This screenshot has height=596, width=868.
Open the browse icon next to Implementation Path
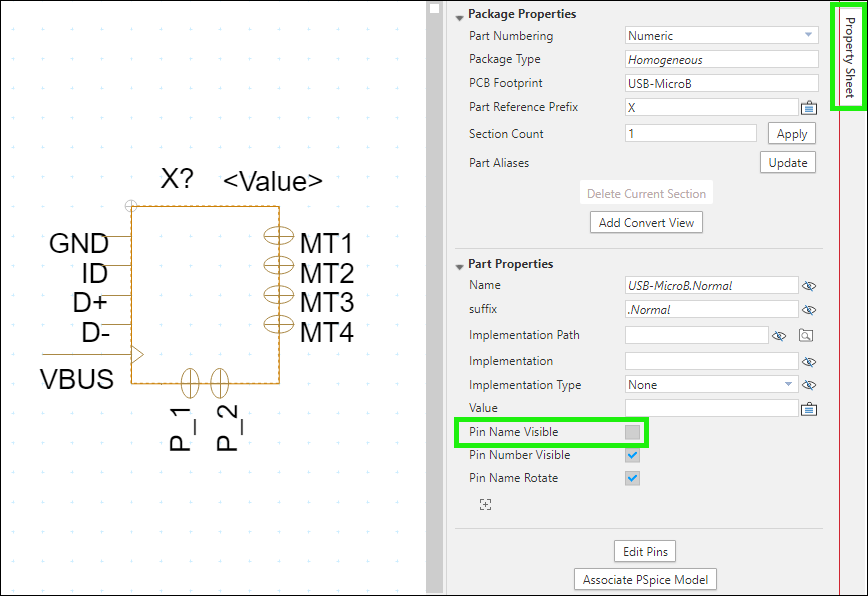806,335
